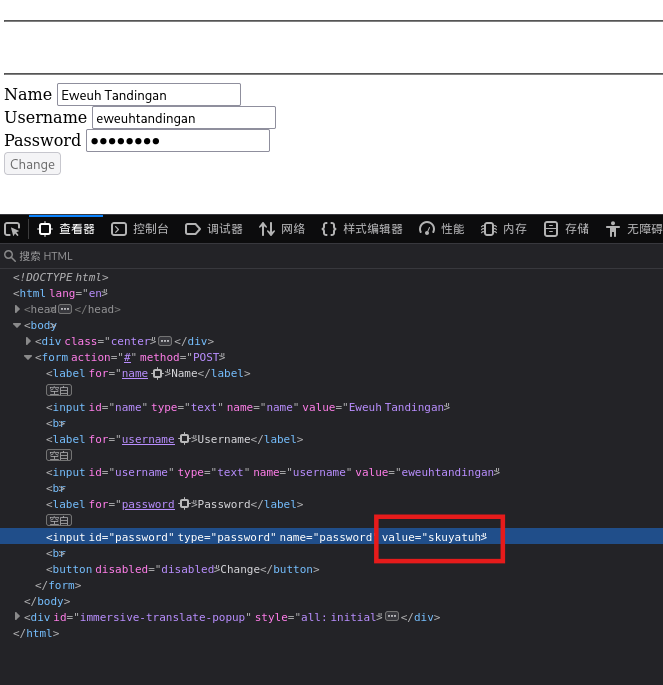The width and height of the screenshot is (663, 685).
Task: Select the closing </body> tag
Action: [47, 601]
